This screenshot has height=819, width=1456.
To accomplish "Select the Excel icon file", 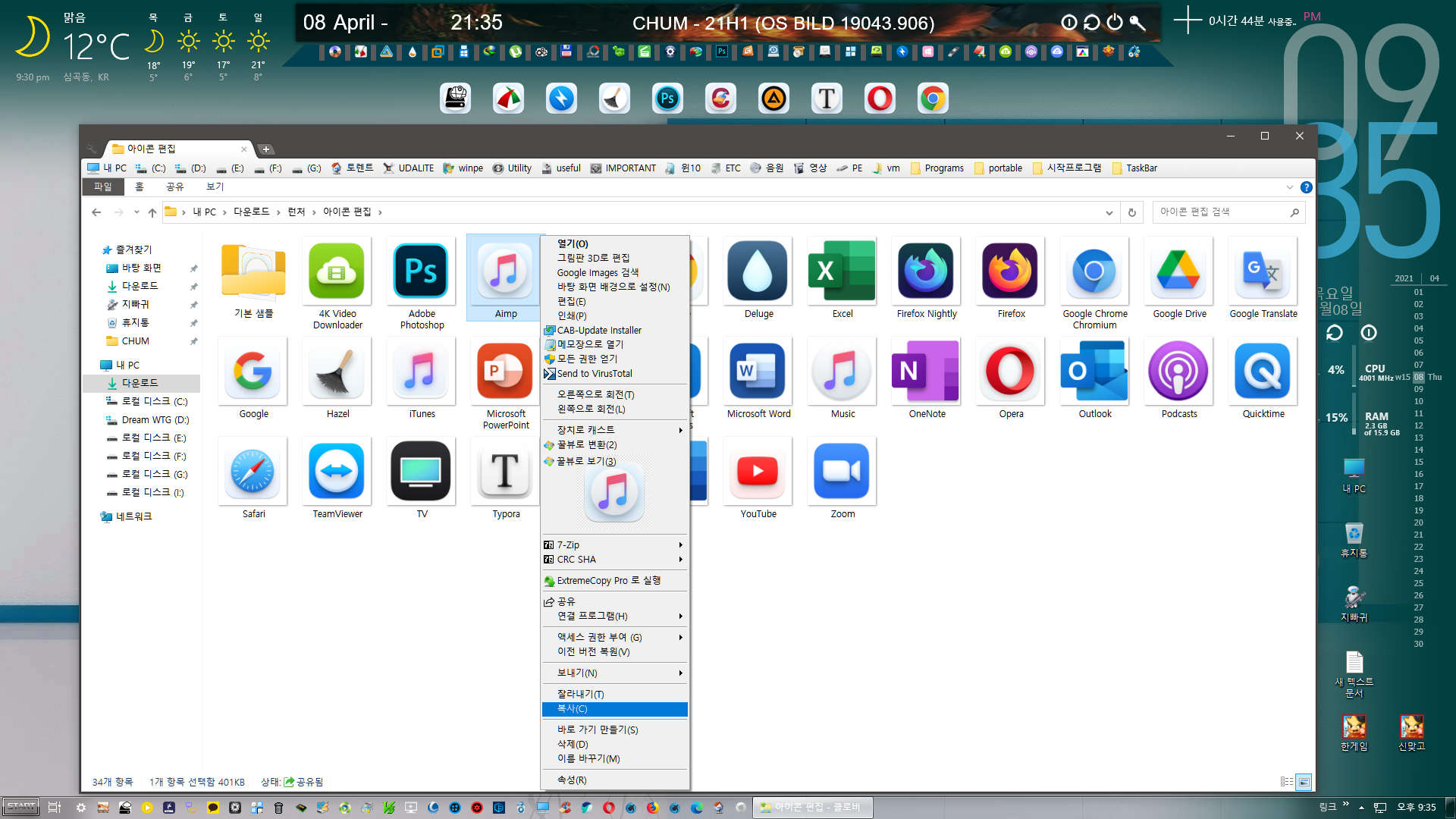I will pyautogui.click(x=842, y=278).
